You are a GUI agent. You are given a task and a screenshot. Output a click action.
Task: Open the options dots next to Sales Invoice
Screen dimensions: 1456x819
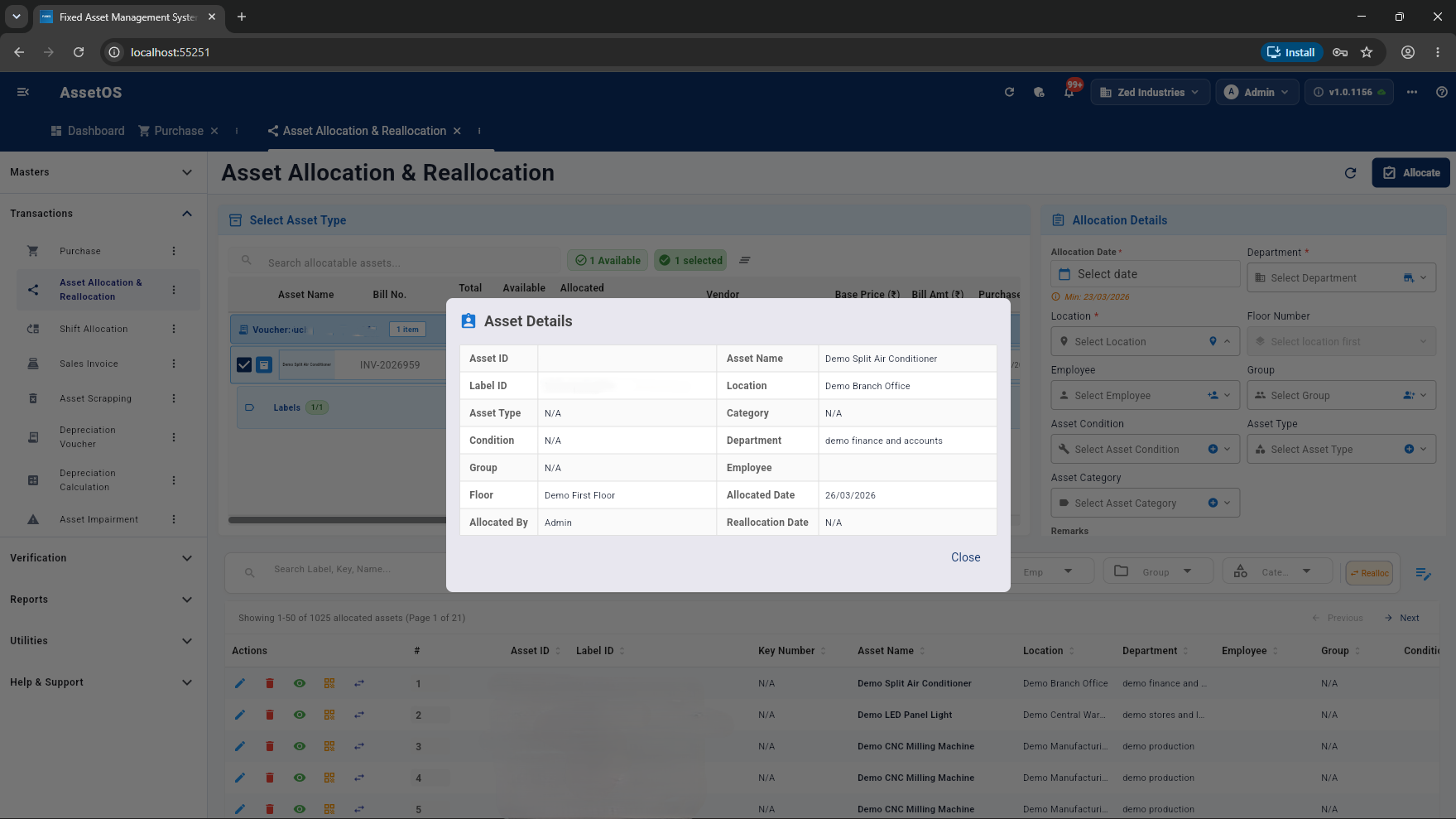[174, 364]
